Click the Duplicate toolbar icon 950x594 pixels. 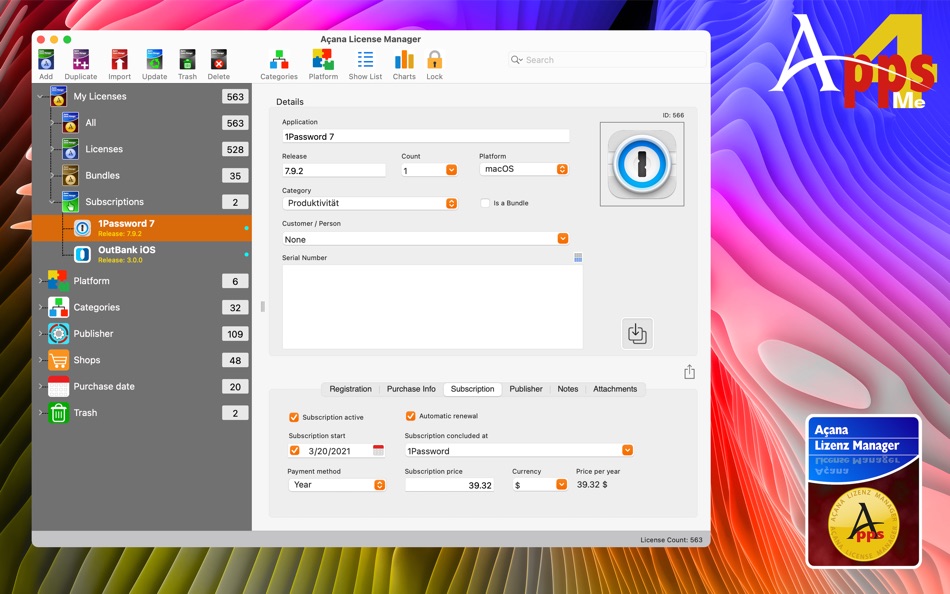[x=81, y=60]
